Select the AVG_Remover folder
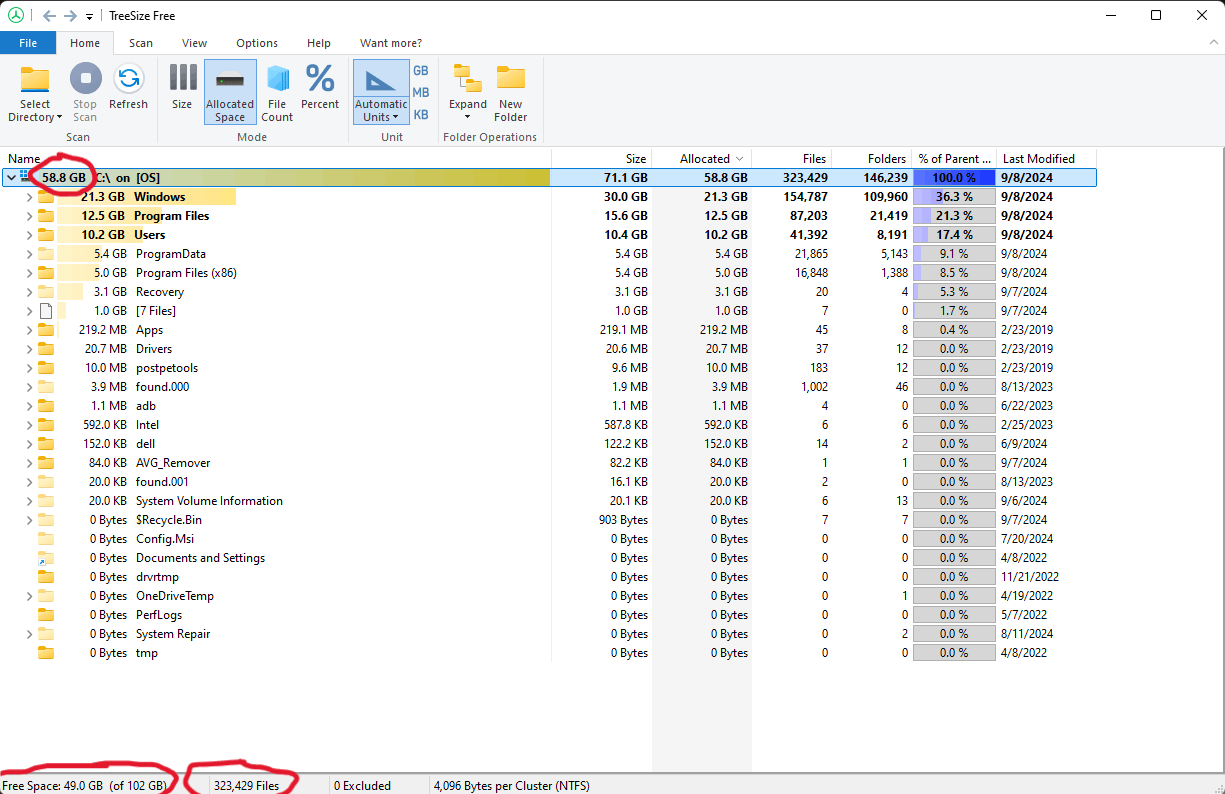The image size is (1225, 794). pyautogui.click(x=549, y=463)
